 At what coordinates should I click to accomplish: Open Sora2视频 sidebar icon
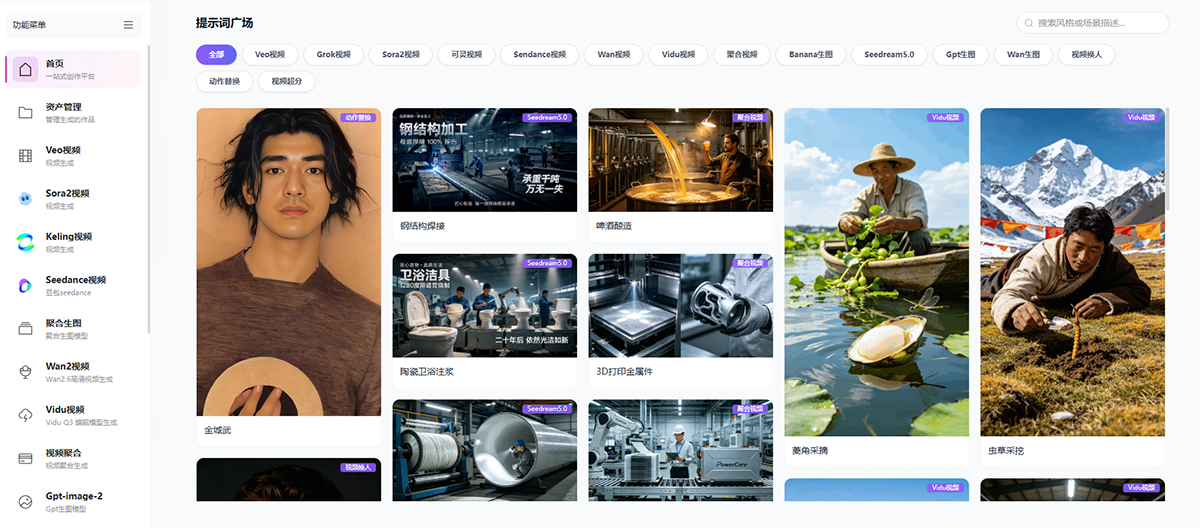click(x=25, y=199)
